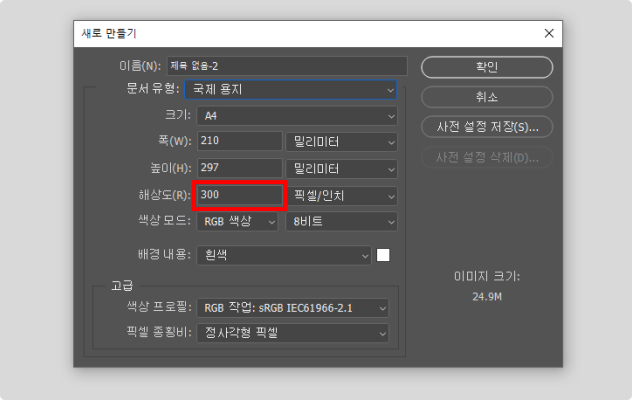This screenshot has height=400, width=632.
Task: Click the 새로 만들기 dialog title
Action: coord(109,33)
